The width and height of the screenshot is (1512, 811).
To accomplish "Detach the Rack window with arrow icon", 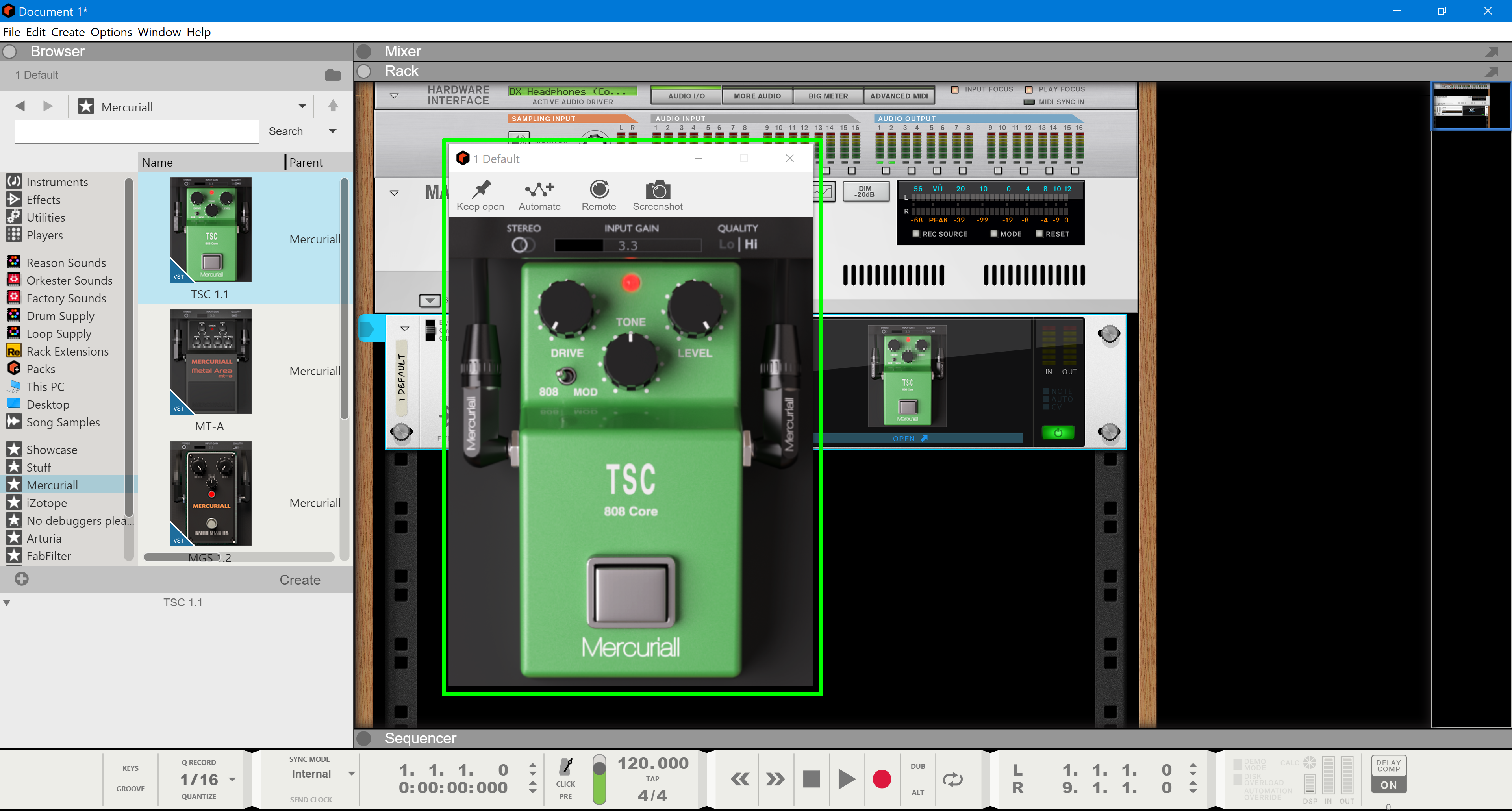I will tap(1491, 72).
